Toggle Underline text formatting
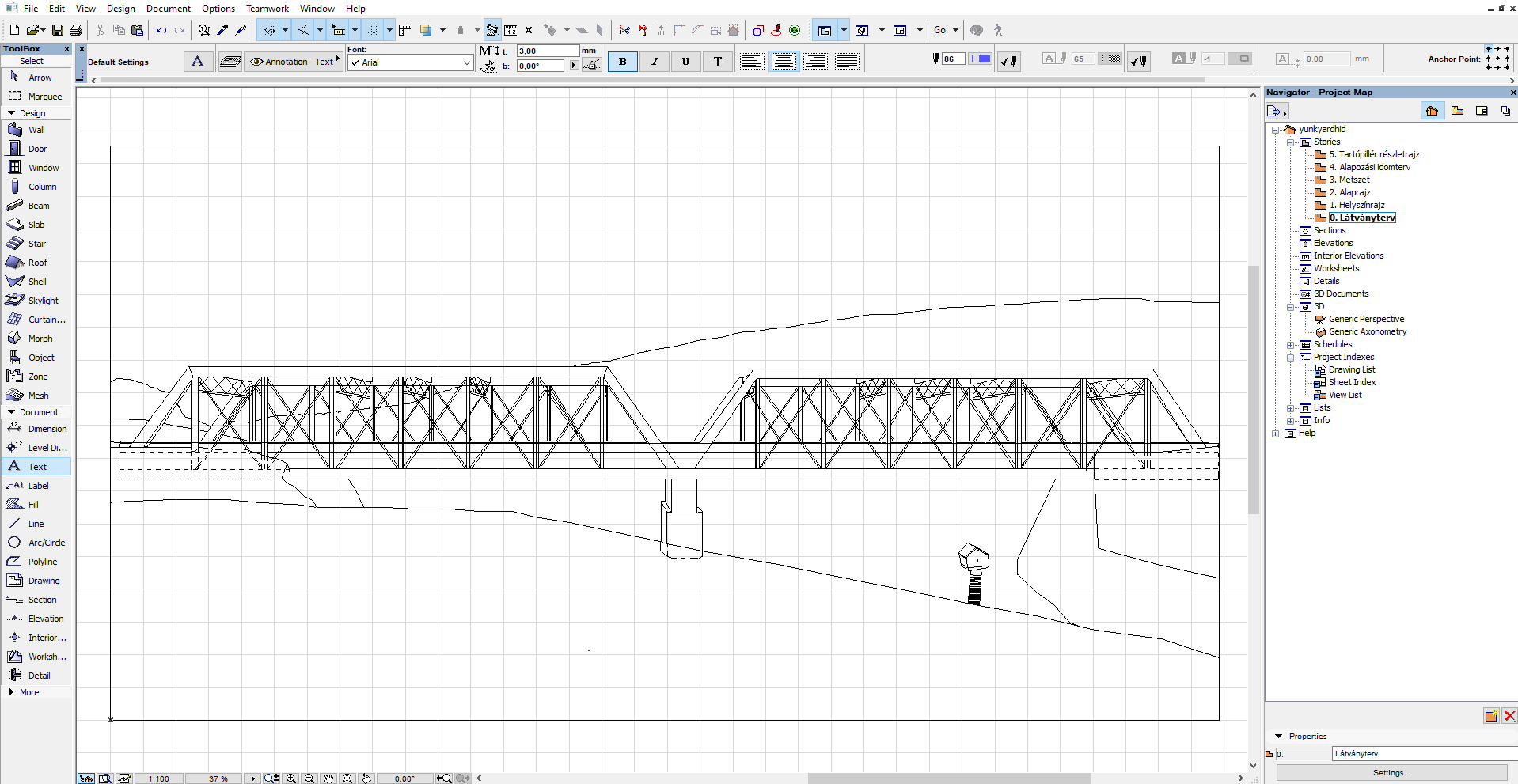The height and width of the screenshot is (784, 1518). tap(686, 61)
